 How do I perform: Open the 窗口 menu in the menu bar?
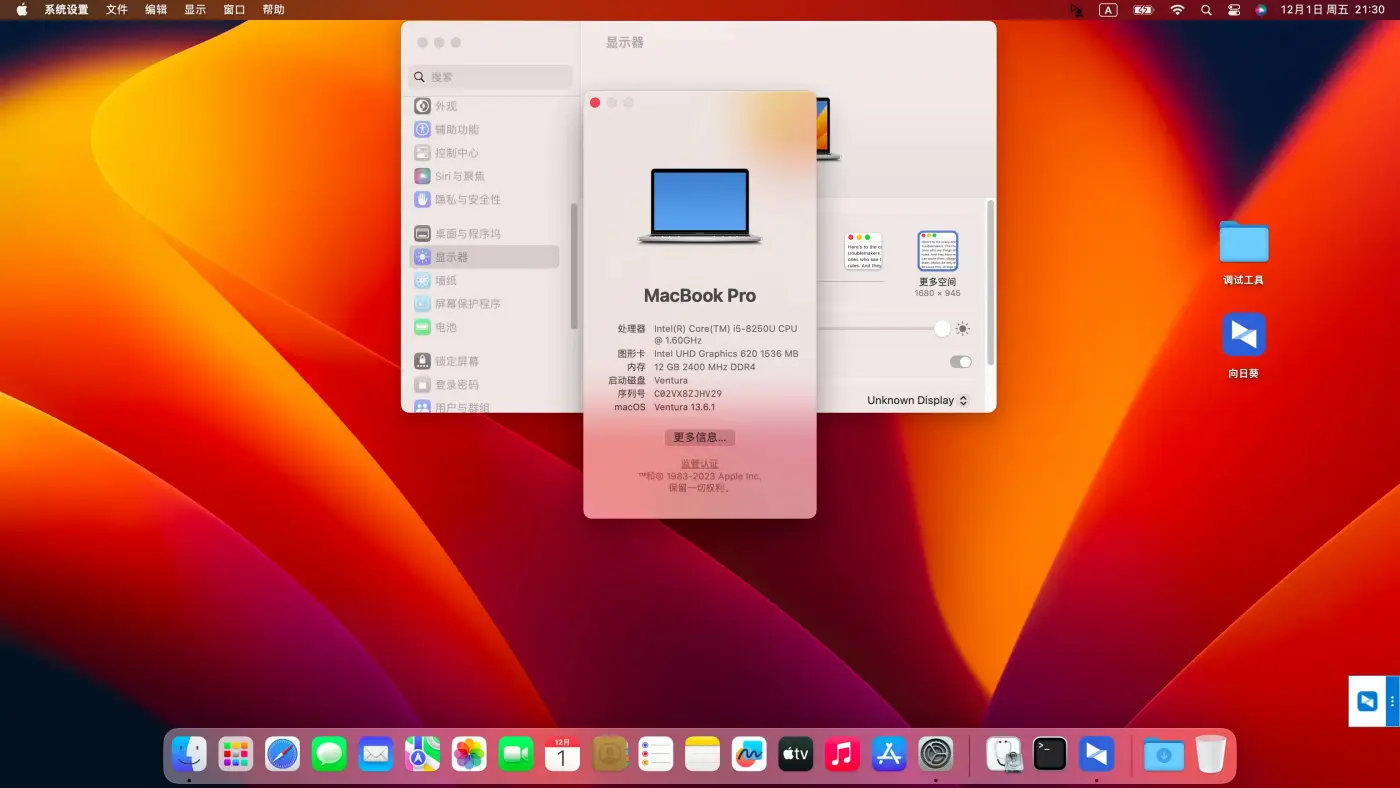233,9
